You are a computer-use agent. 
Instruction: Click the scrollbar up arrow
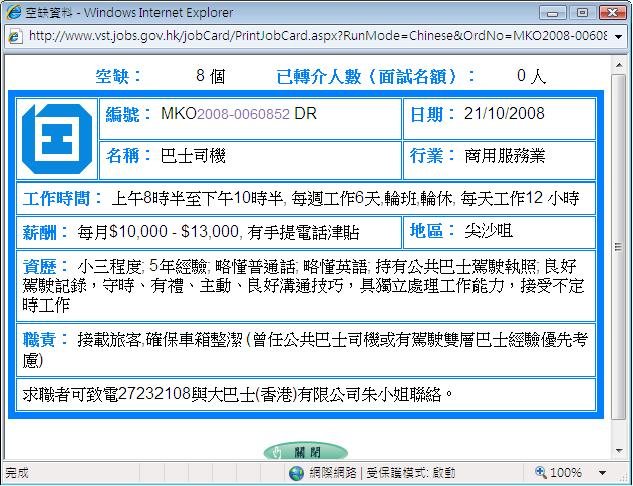(618, 65)
